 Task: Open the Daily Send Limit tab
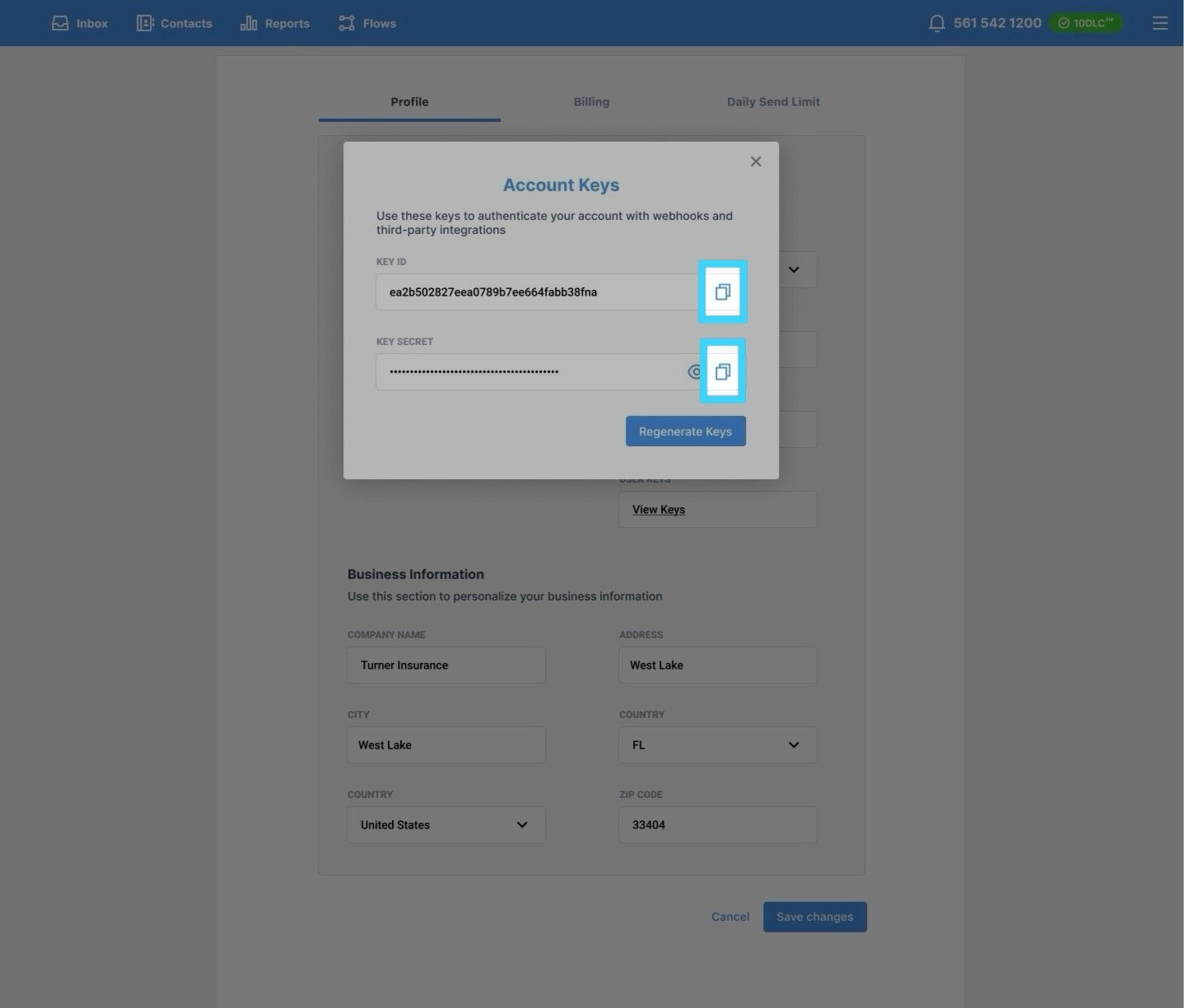(773, 102)
